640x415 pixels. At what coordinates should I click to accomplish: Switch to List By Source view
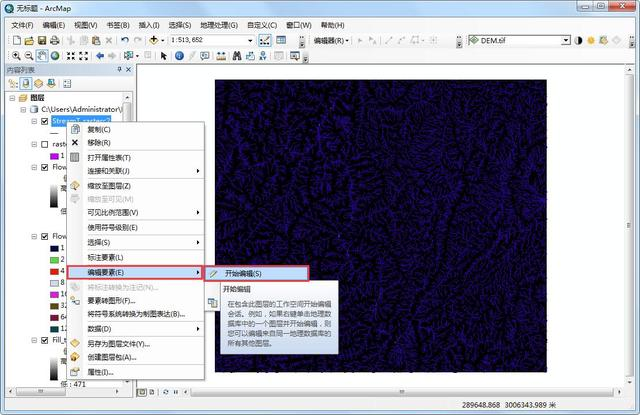click(26, 84)
